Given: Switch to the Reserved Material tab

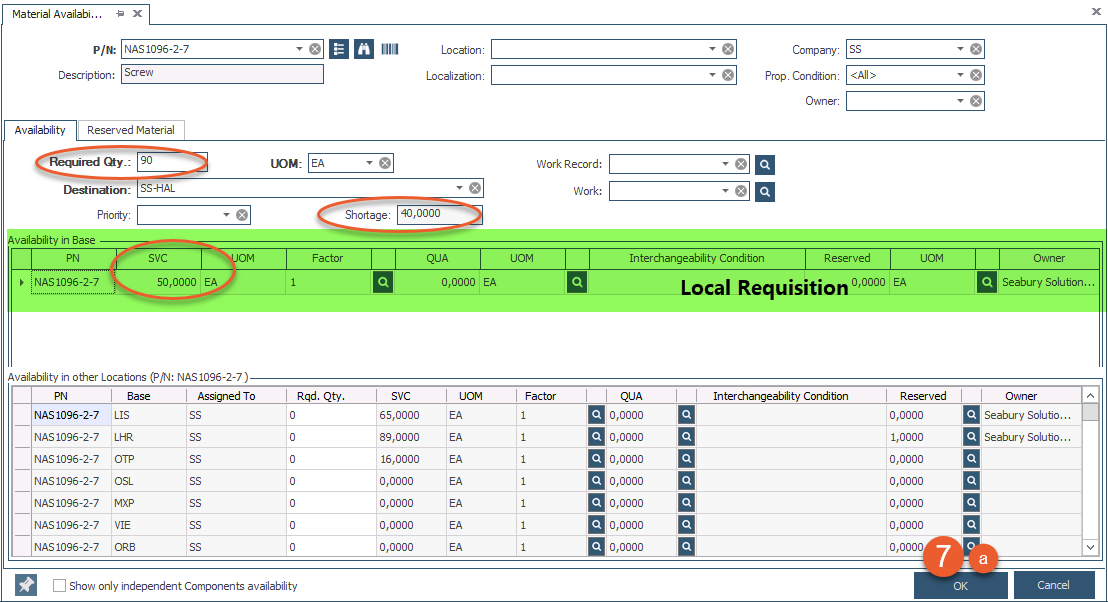Looking at the screenshot, I should pos(131,130).
